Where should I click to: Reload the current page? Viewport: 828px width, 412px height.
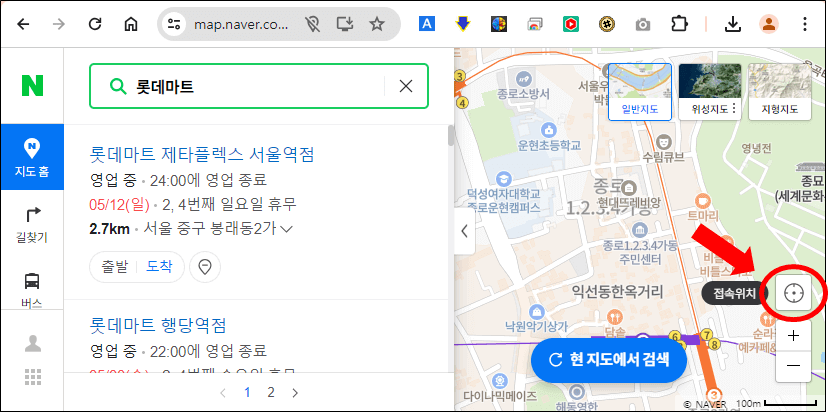[x=95, y=24]
